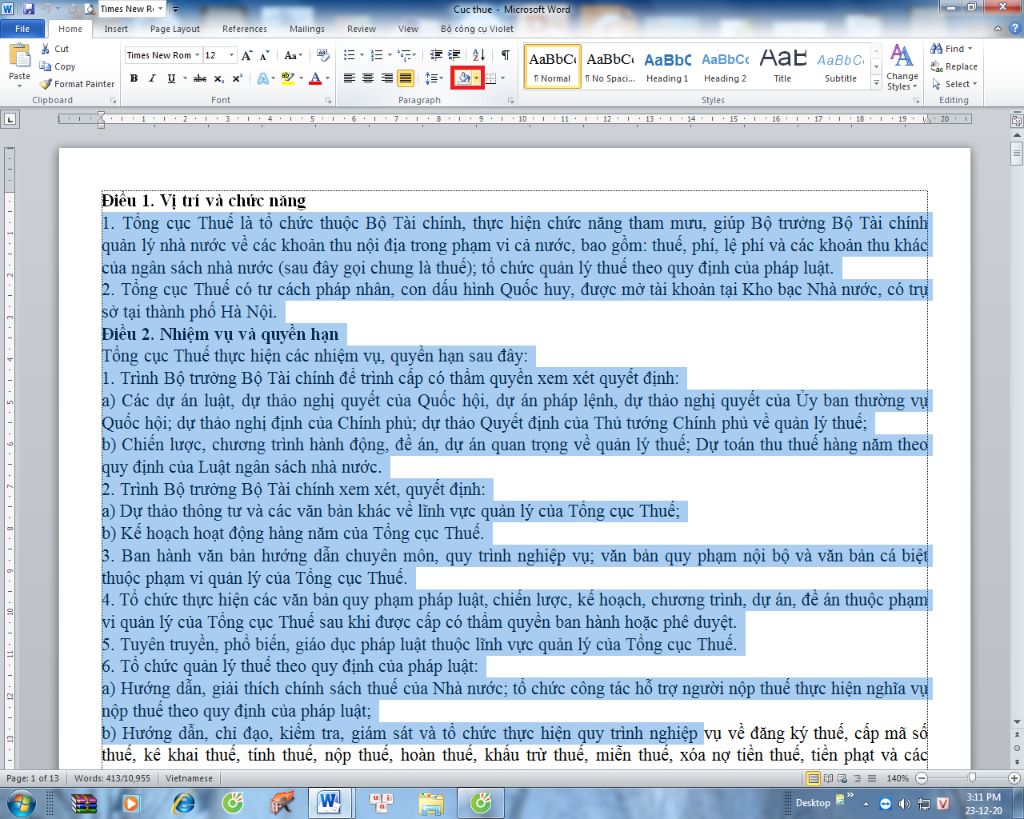Open the Numbering list dropdown arrow
Image resolution: width=1024 pixels, height=819 pixels.
[x=390, y=56]
